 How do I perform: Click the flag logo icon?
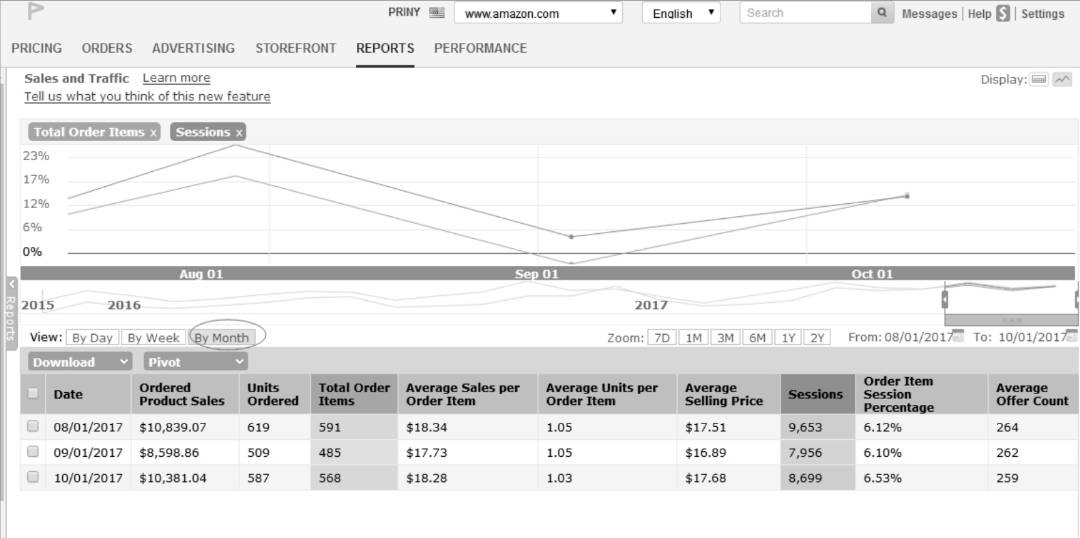35,12
